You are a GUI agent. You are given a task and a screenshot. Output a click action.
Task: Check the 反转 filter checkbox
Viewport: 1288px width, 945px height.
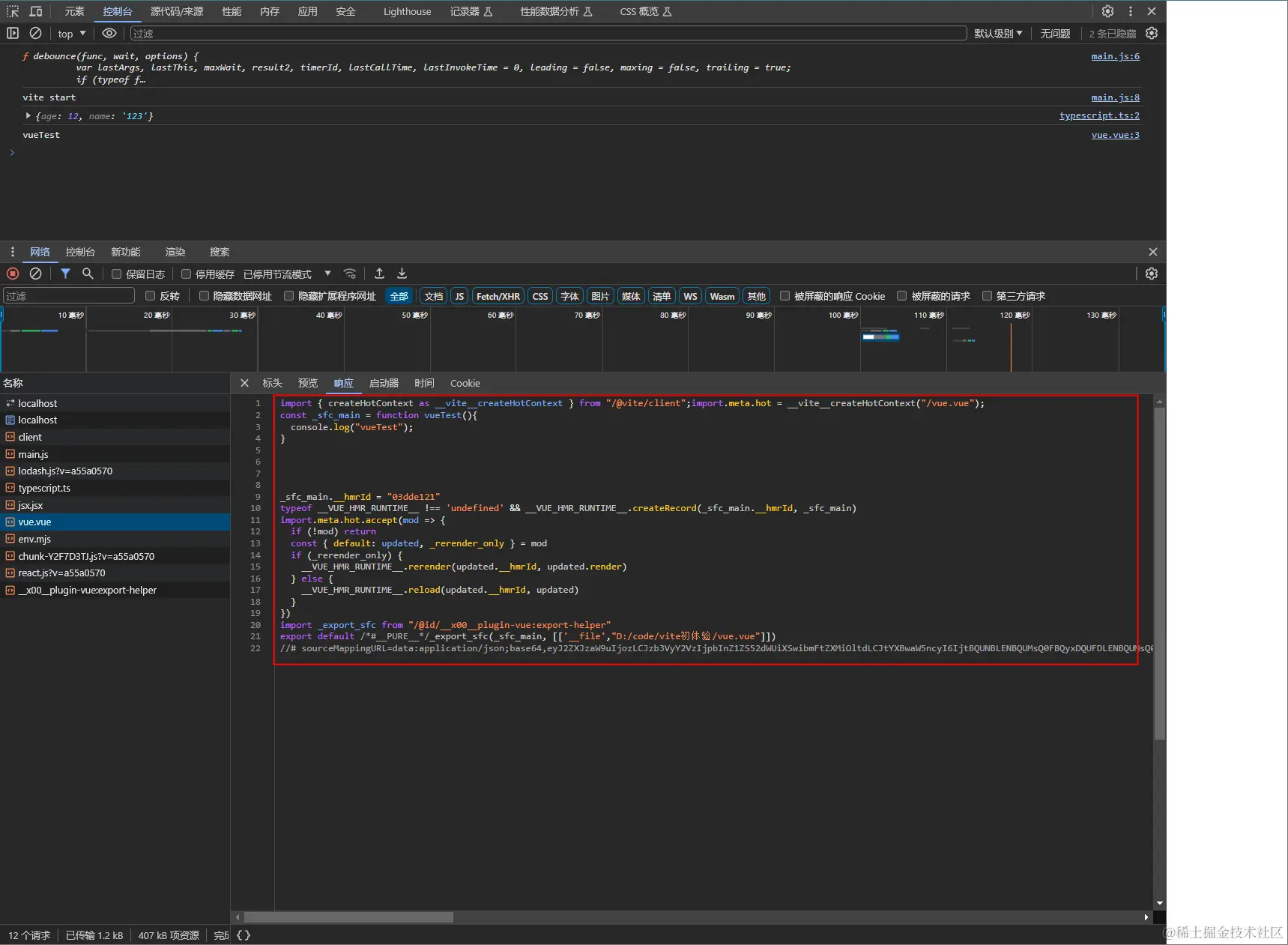[151, 296]
